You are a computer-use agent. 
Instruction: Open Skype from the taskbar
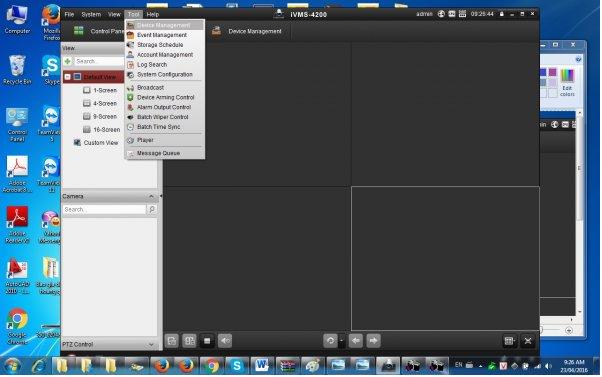point(237,366)
